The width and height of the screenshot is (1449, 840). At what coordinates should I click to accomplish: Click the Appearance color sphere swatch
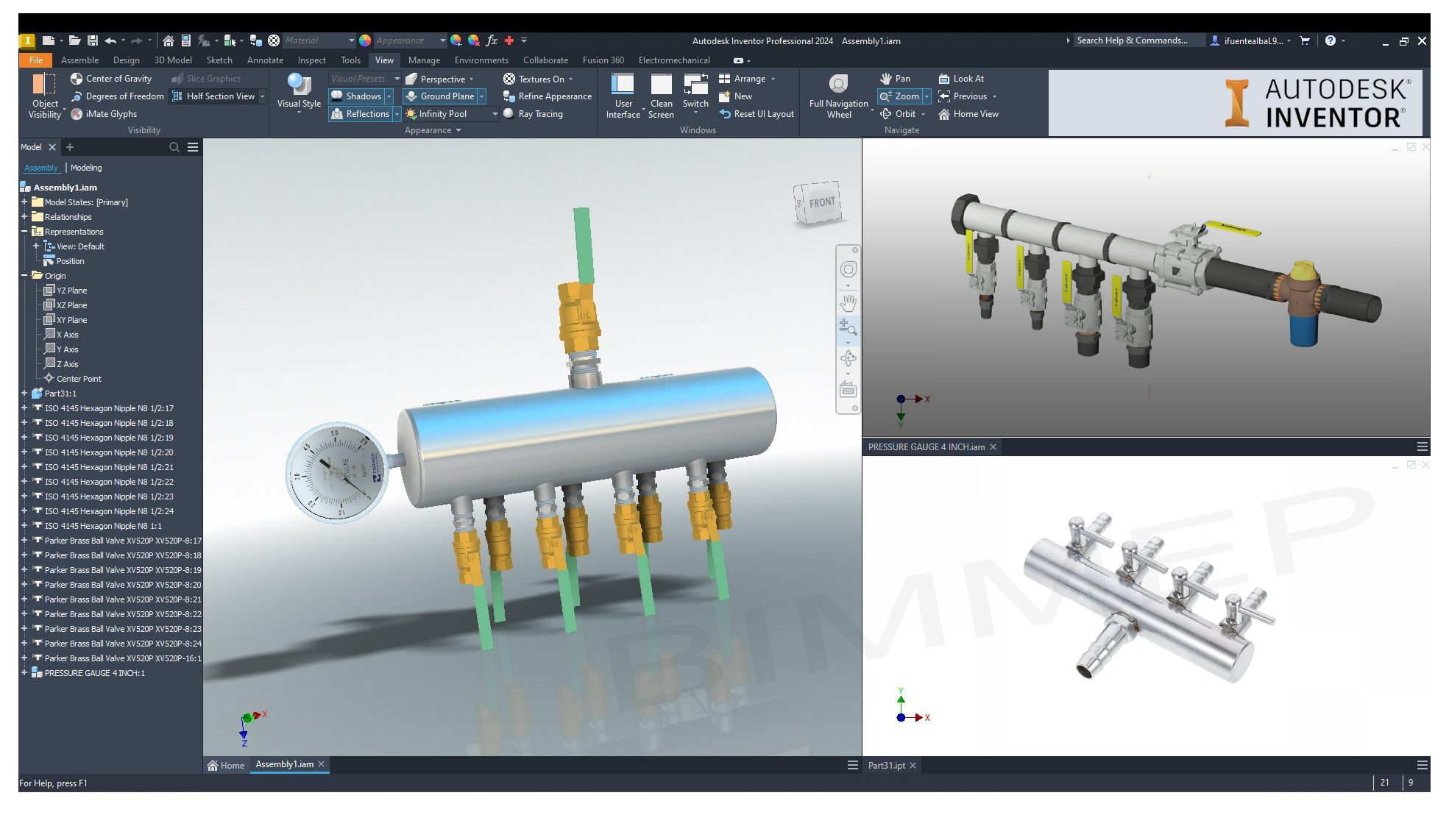pos(365,40)
